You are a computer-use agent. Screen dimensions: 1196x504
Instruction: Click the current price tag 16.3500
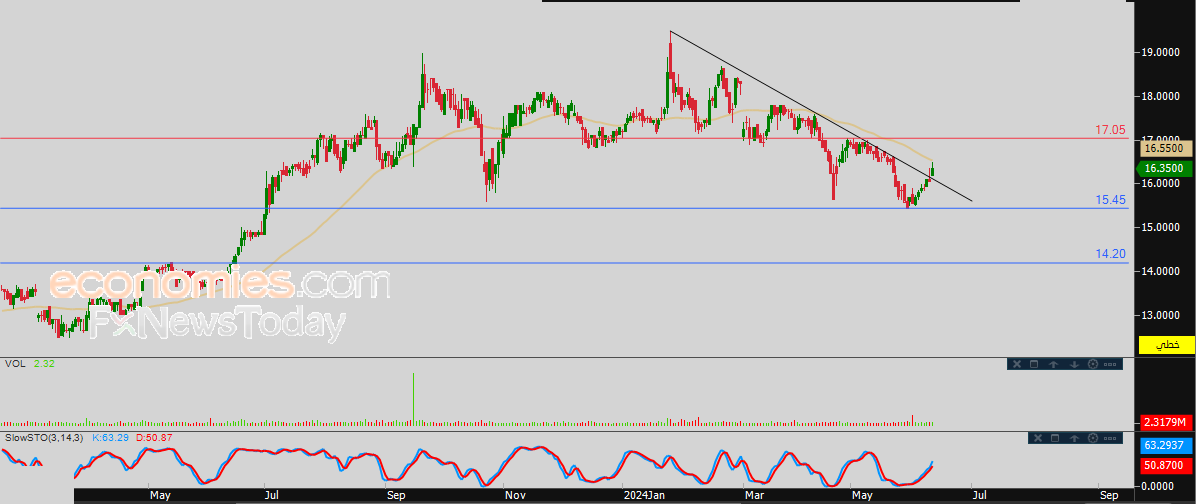(1166, 169)
